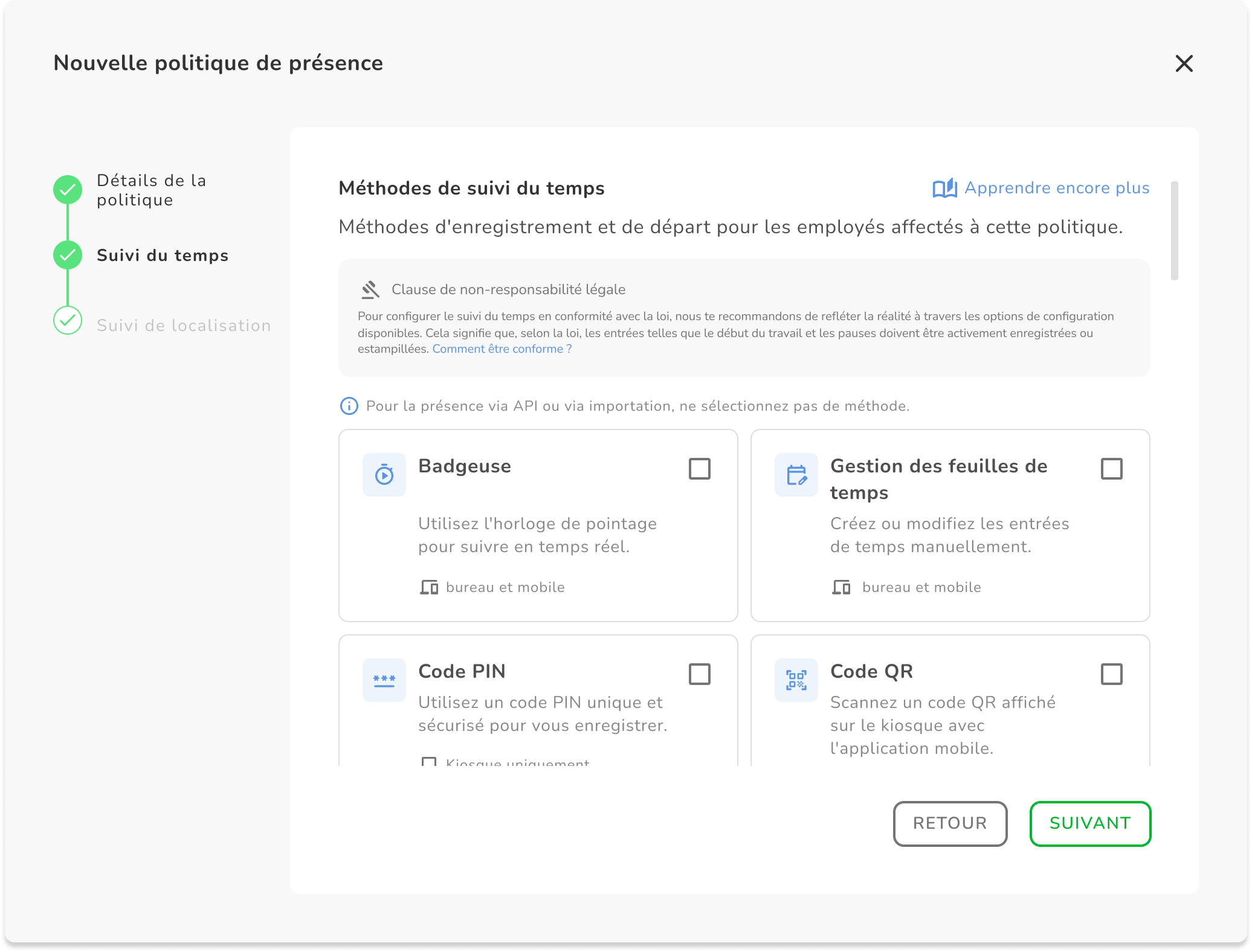Click the Badgeuse stopwatch icon
This screenshot has height=952, width=1252.
pyautogui.click(x=384, y=475)
